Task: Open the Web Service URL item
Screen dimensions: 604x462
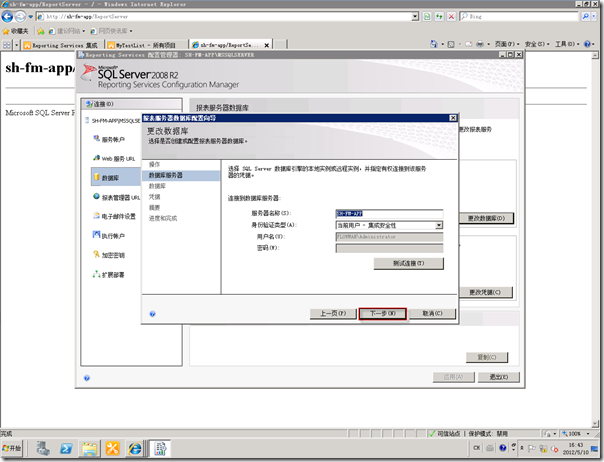Action: 114,158
